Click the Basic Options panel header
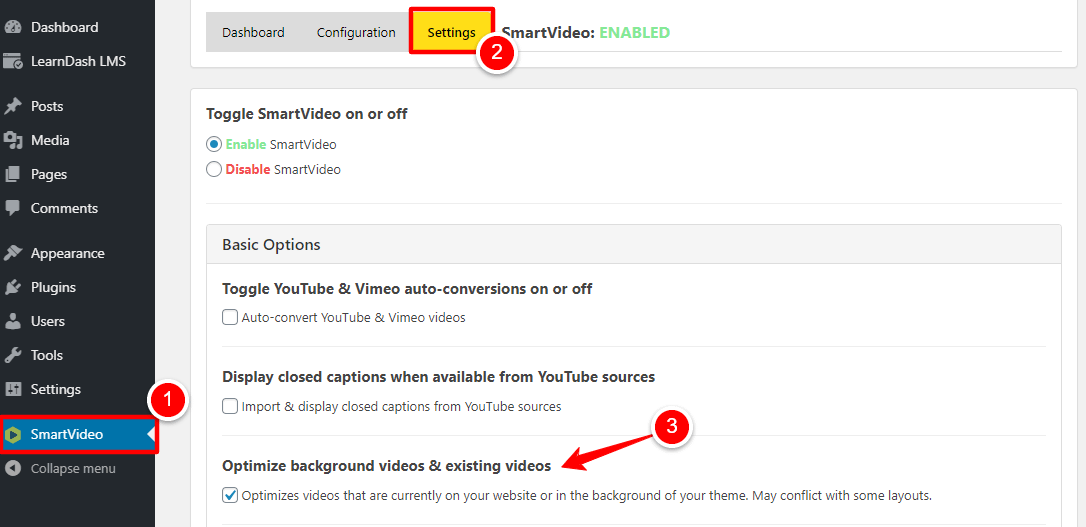This screenshot has width=1086, height=527. point(634,244)
